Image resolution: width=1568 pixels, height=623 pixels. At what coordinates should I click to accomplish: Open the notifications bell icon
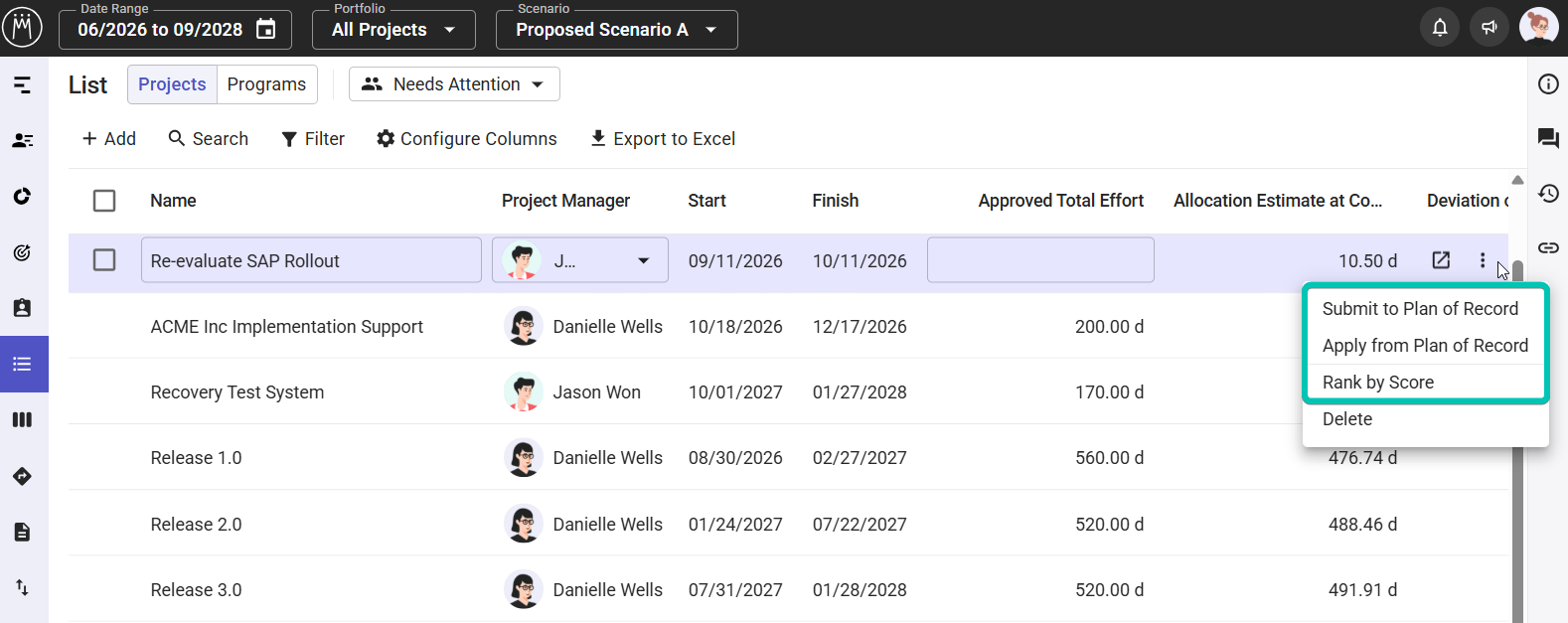pyautogui.click(x=1439, y=28)
